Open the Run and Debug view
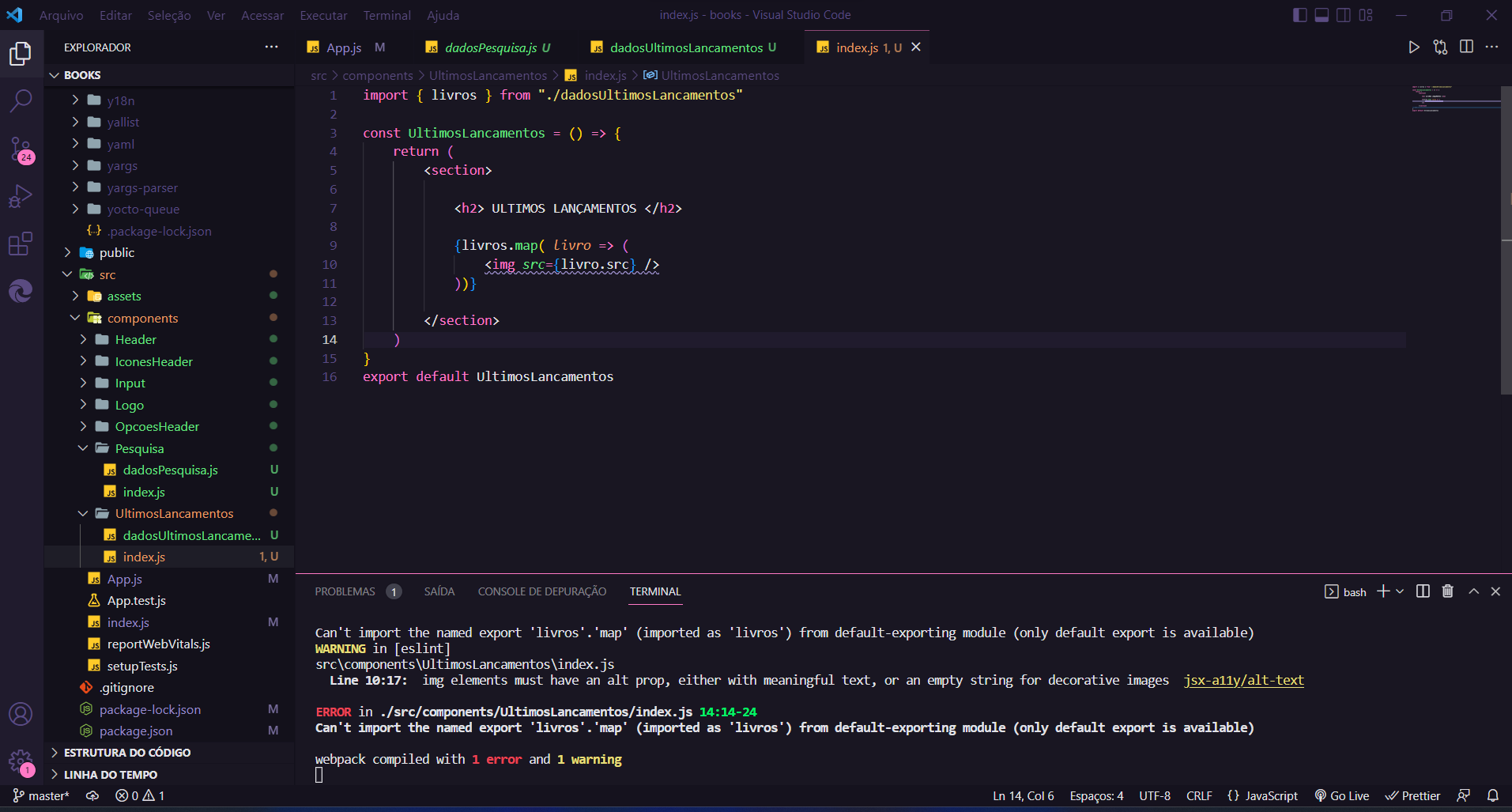The width and height of the screenshot is (1512, 812). [21, 196]
